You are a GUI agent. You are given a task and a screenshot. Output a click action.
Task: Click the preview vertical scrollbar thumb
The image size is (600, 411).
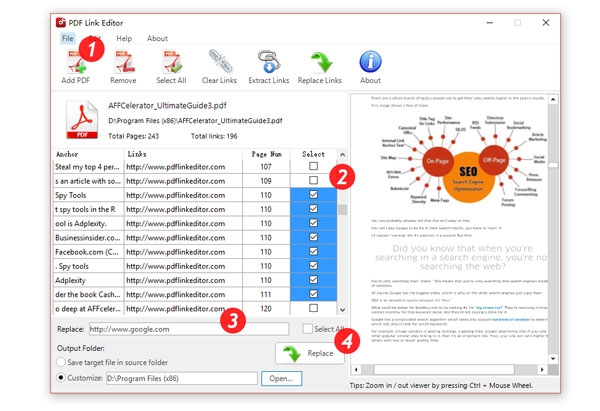[553, 165]
